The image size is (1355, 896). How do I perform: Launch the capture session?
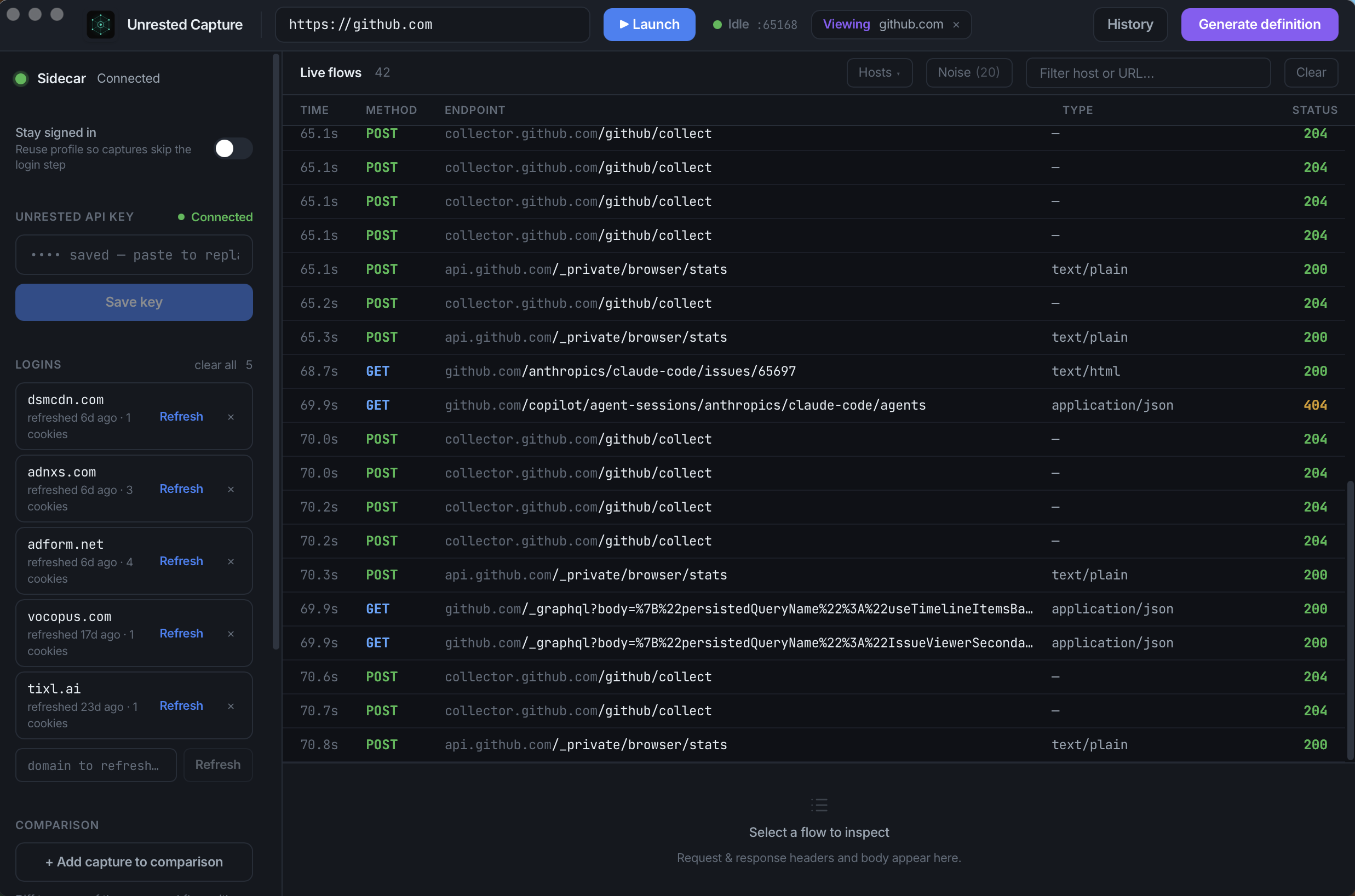click(649, 25)
